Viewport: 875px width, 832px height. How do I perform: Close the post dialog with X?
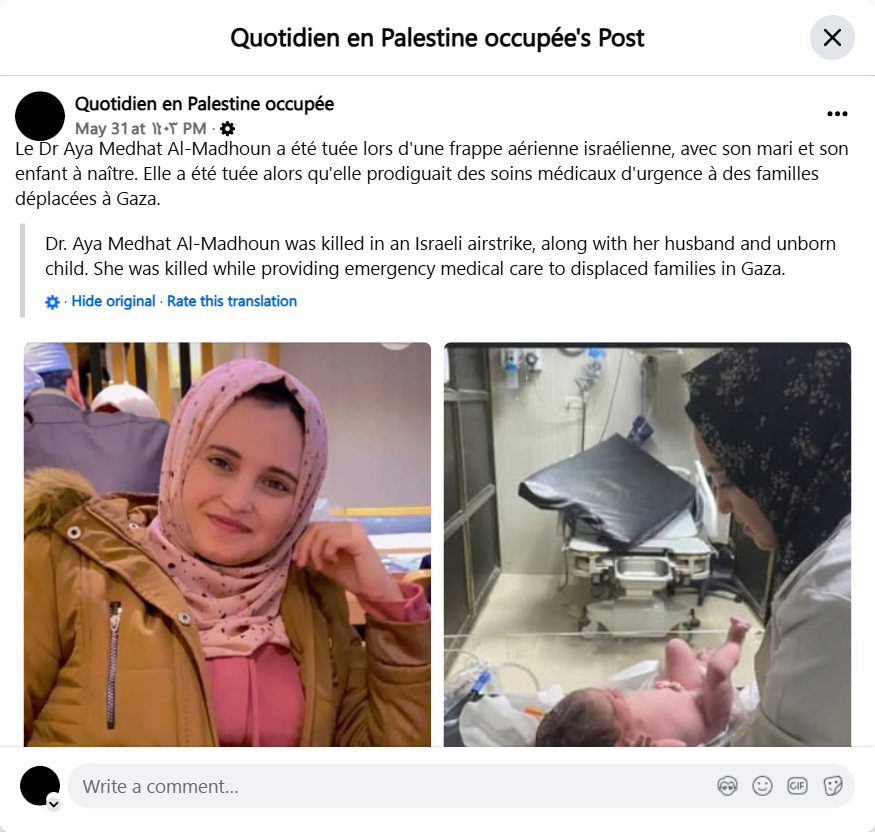(832, 38)
